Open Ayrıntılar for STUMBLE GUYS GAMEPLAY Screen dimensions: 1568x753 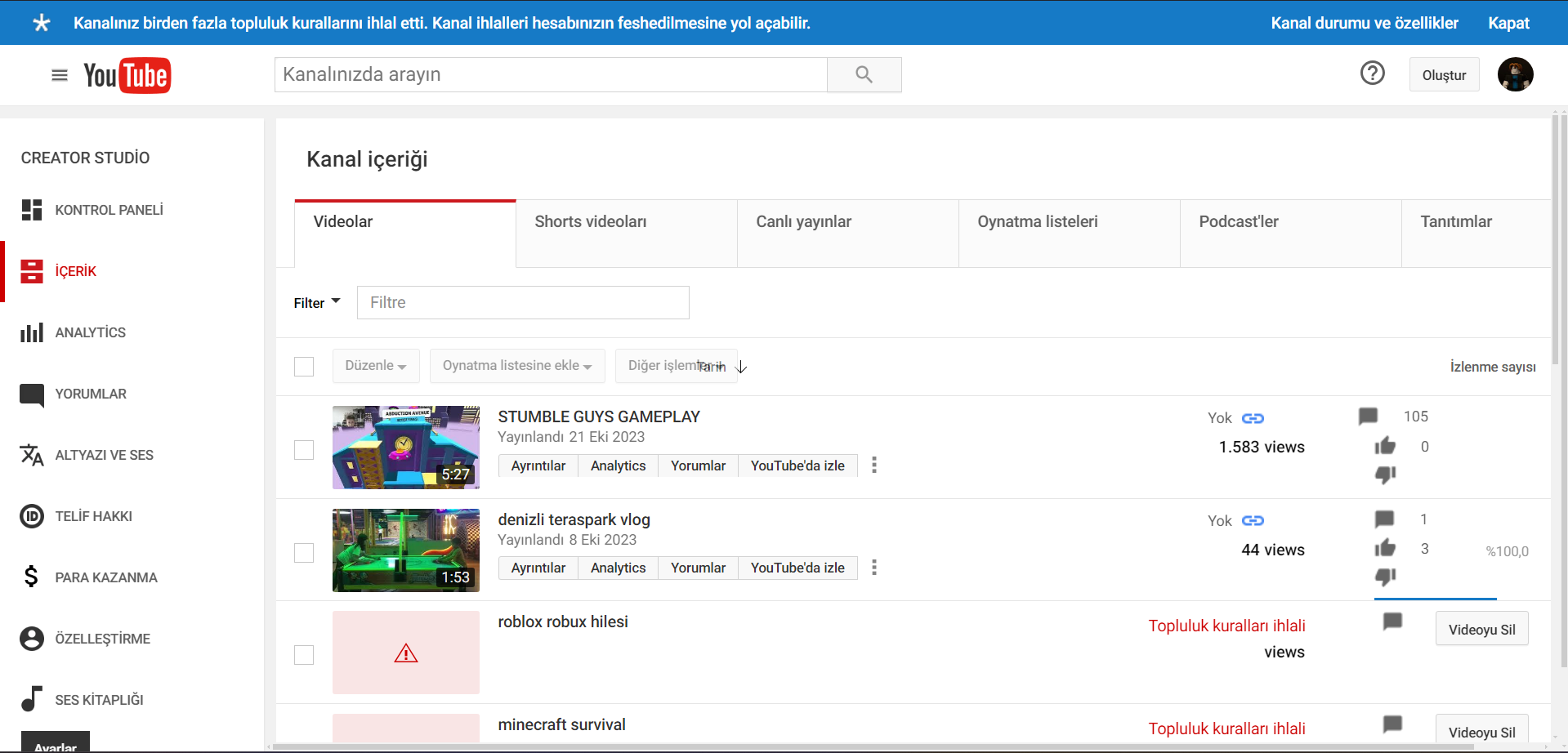click(538, 466)
